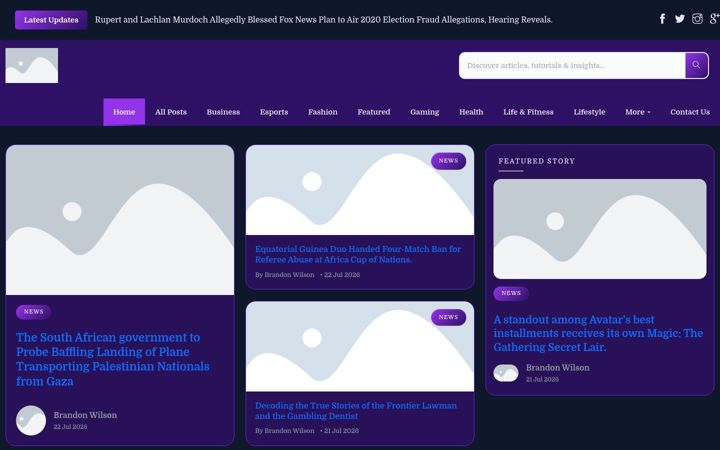Open Decoding the Frontier Lawman article

[x=356, y=411]
